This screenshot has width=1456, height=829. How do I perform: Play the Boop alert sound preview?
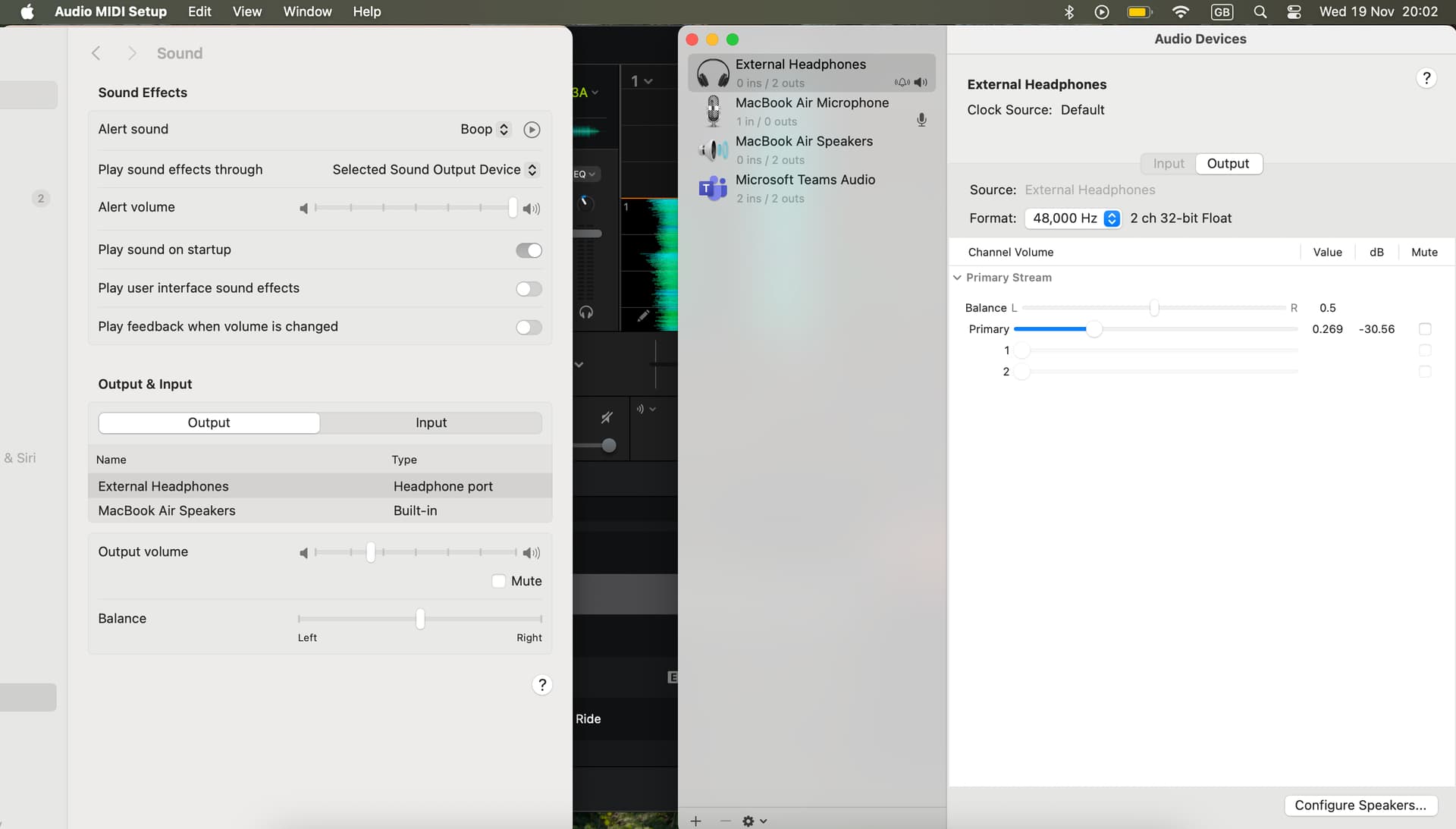[532, 130]
